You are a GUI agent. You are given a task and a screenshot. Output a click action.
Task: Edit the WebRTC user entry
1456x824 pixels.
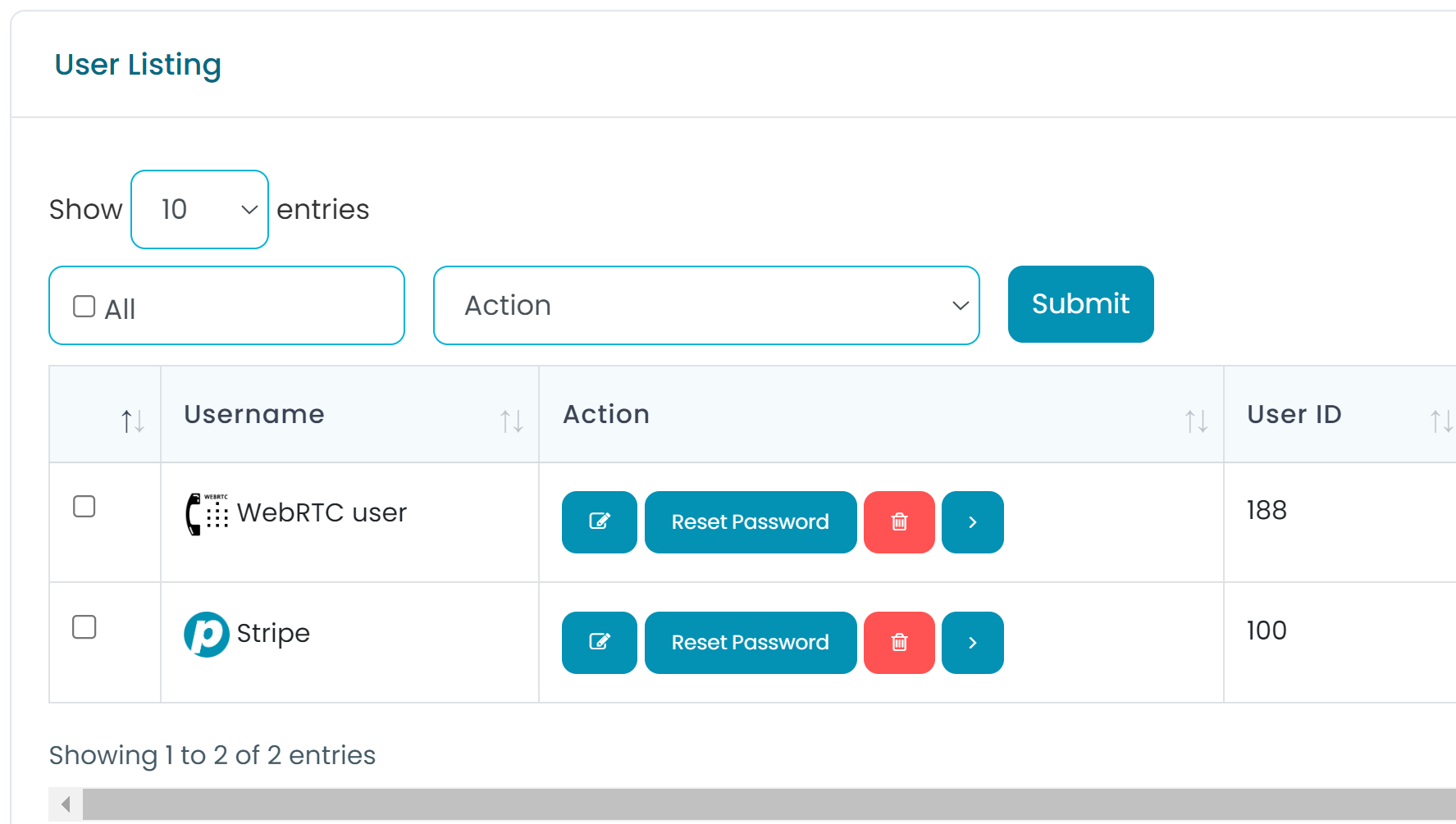(599, 522)
